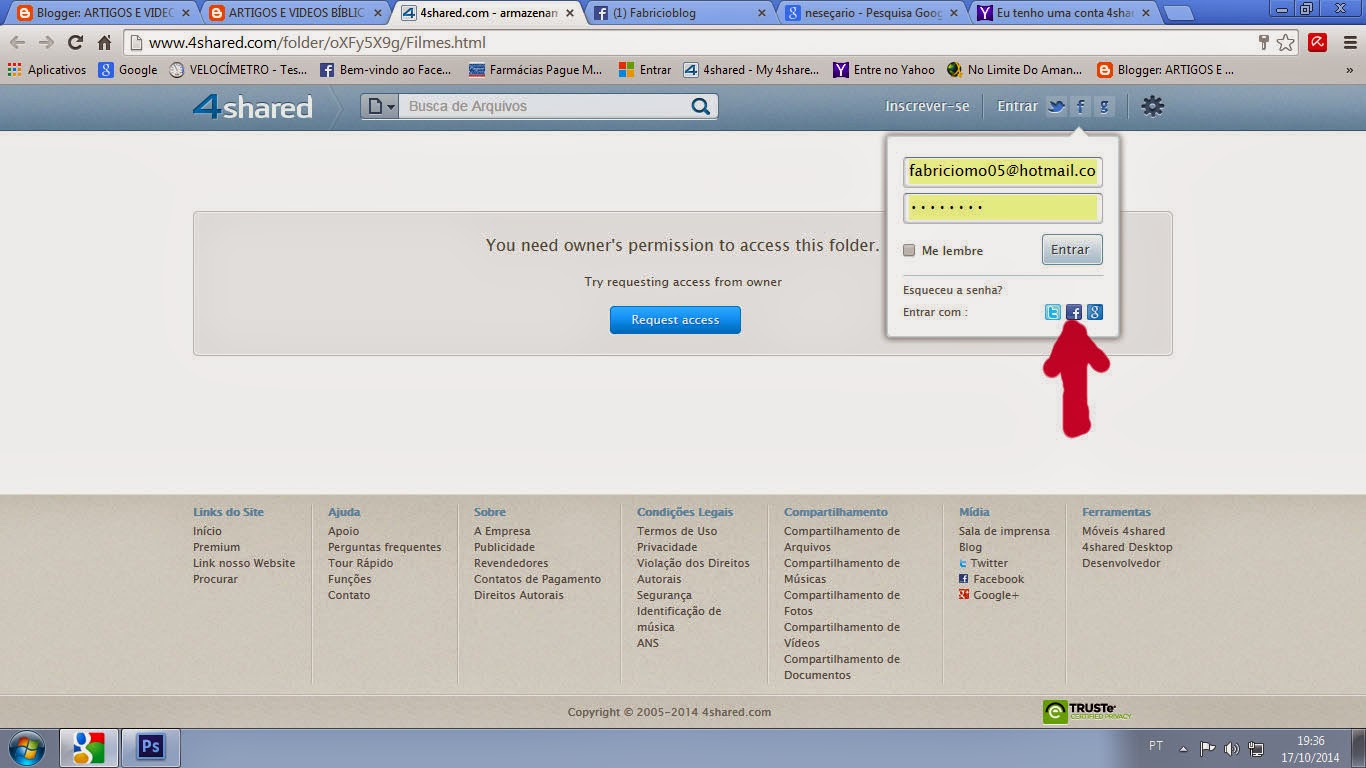Open No Limite Do Amanhã bookmark

tap(1014, 70)
